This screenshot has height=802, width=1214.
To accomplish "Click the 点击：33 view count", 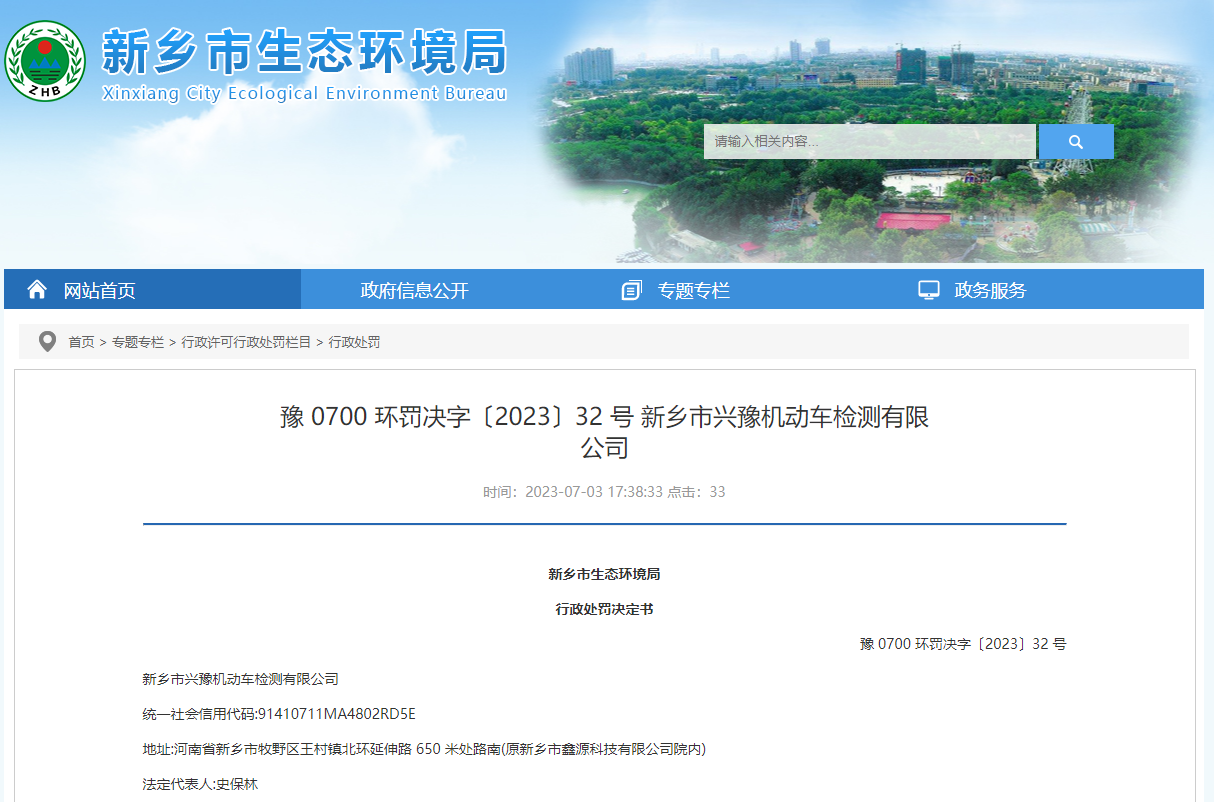I will pos(697,492).
